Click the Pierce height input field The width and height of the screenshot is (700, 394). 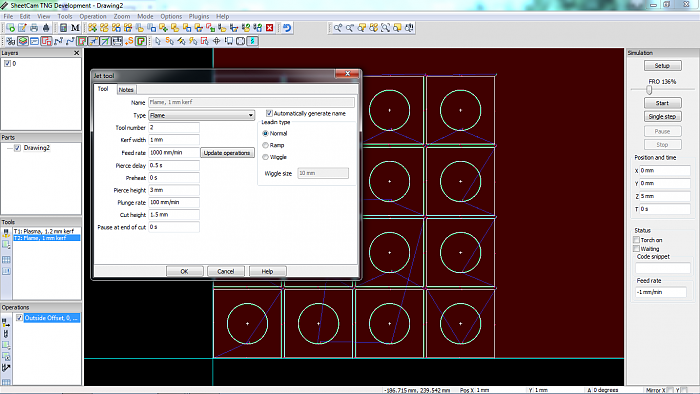point(174,190)
